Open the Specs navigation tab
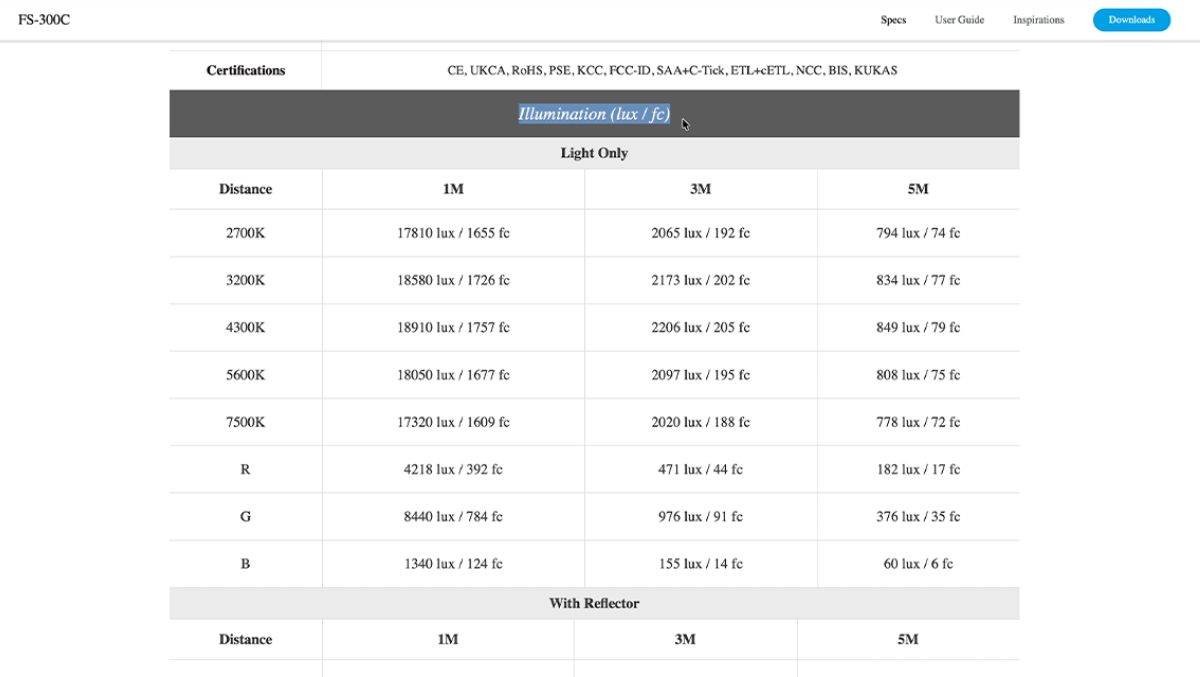Viewport: 1200px width, 677px height. [893, 20]
